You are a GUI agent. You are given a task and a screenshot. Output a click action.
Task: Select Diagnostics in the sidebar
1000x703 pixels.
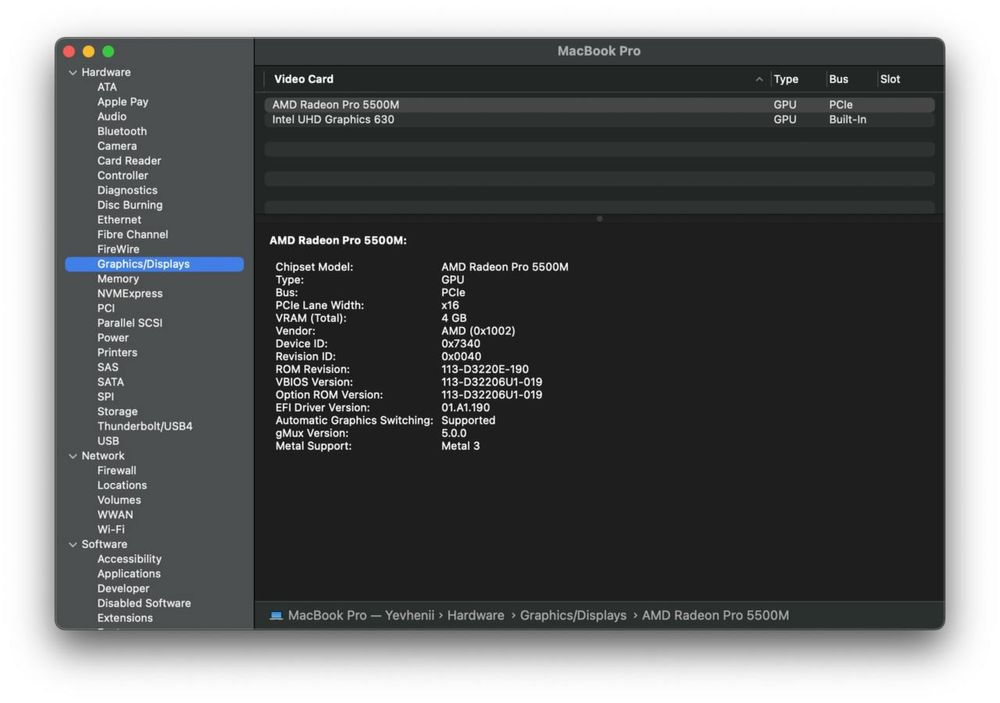point(127,190)
